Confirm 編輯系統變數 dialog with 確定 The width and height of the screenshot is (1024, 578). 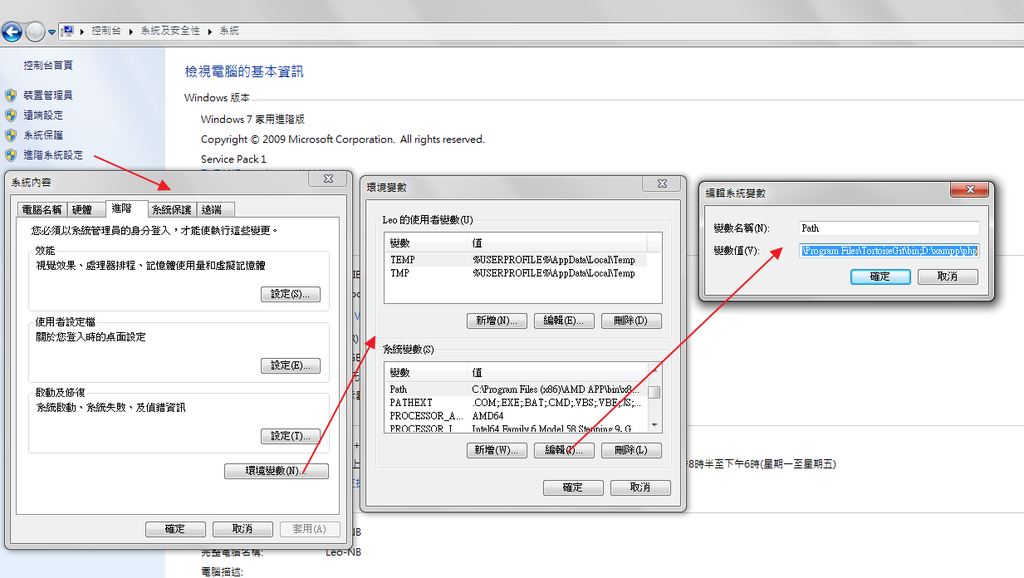[880, 276]
